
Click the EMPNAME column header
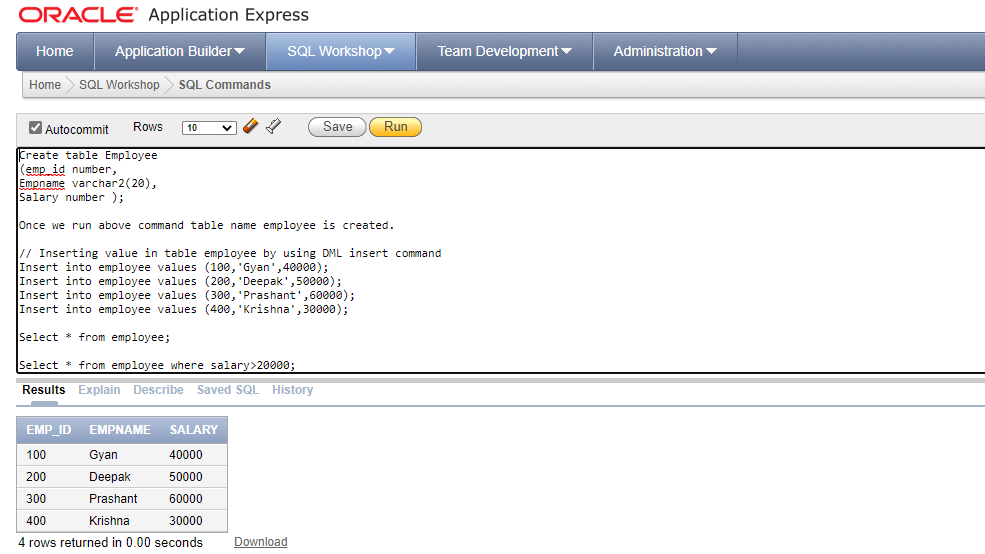click(120, 430)
